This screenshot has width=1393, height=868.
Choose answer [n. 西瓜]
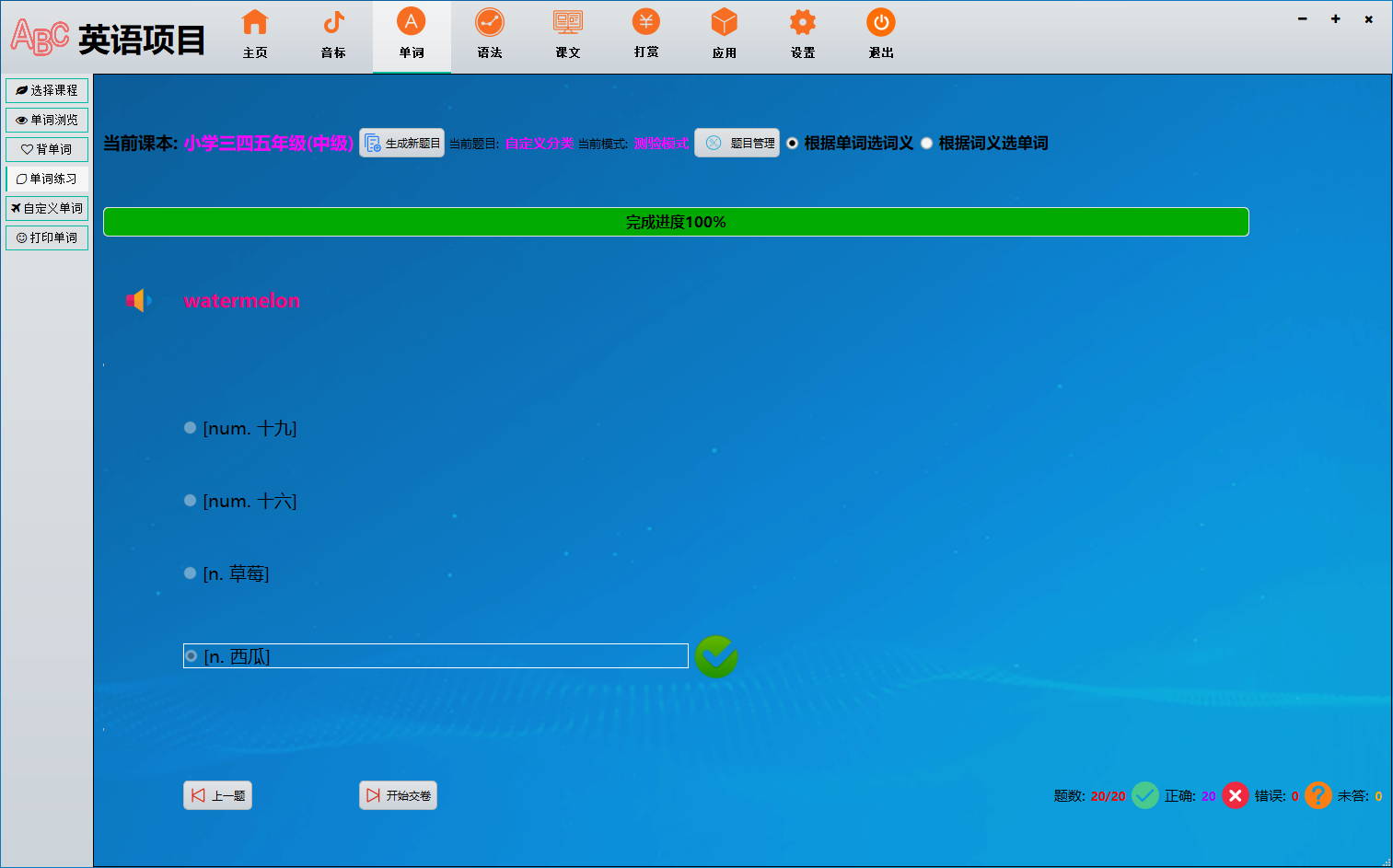(435, 656)
